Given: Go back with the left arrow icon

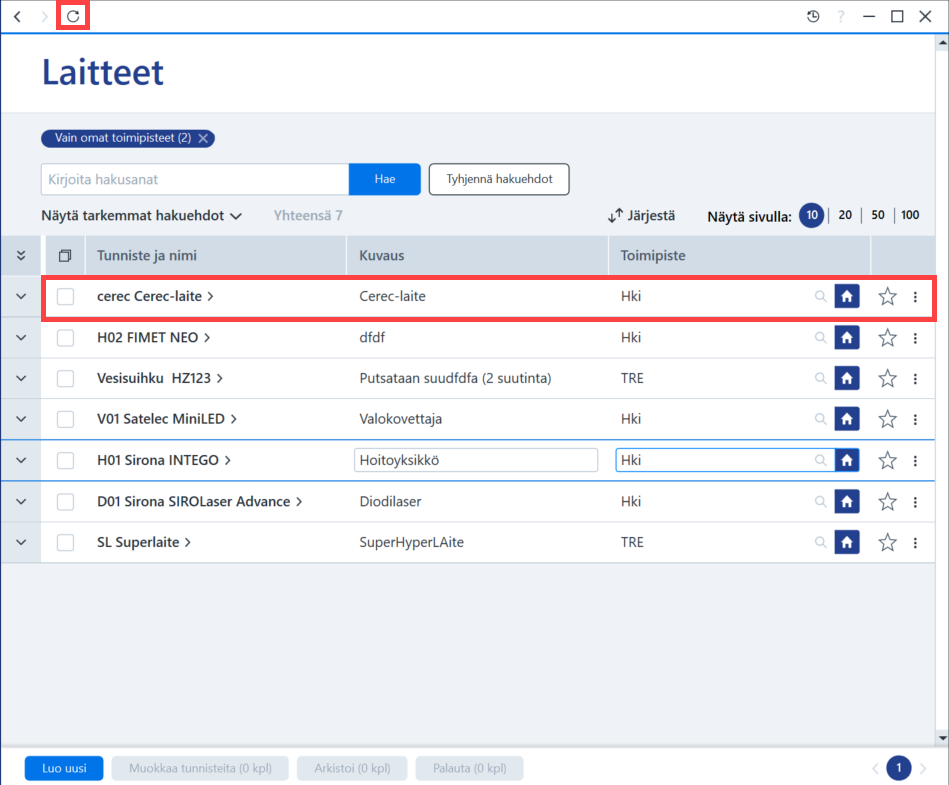Looking at the screenshot, I should [x=18, y=16].
